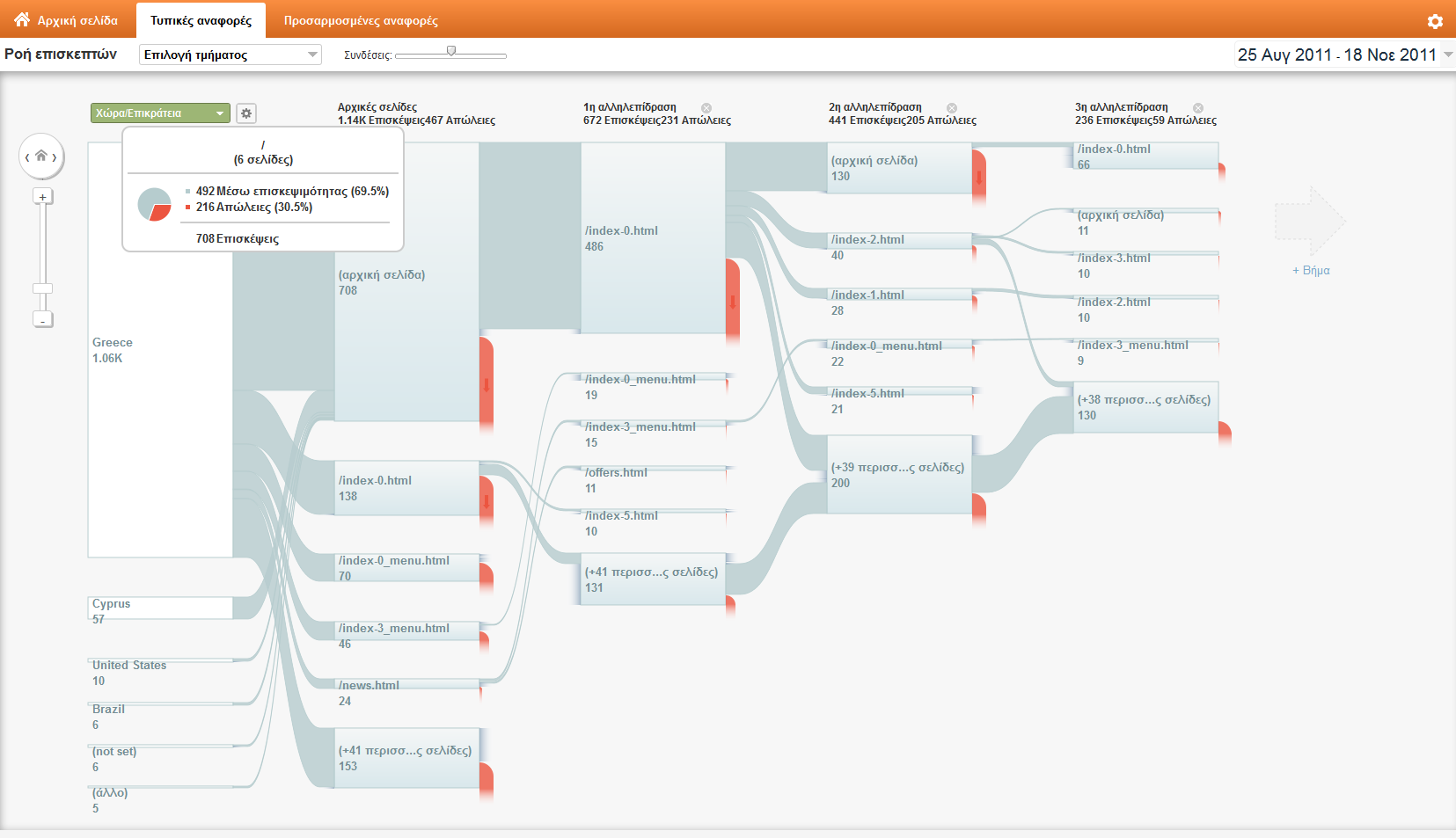Pan left with the navigation arrow

pyautogui.click(x=27, y=157)
